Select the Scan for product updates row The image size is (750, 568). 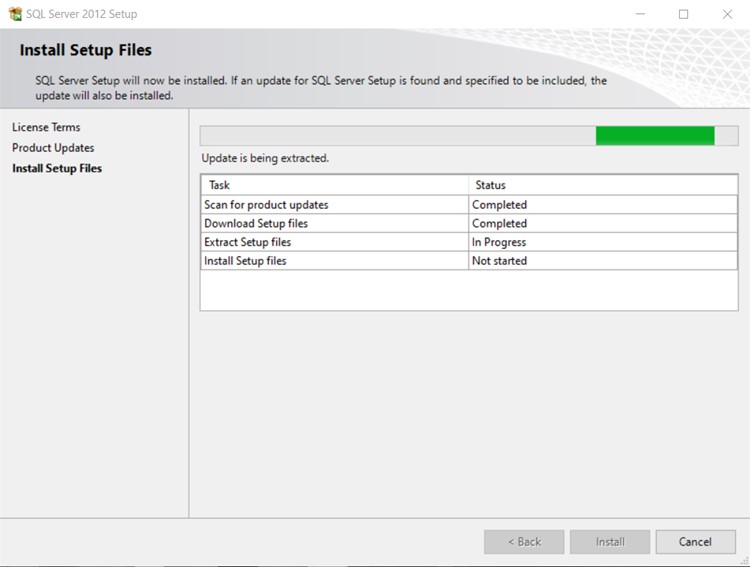(469, 204)
